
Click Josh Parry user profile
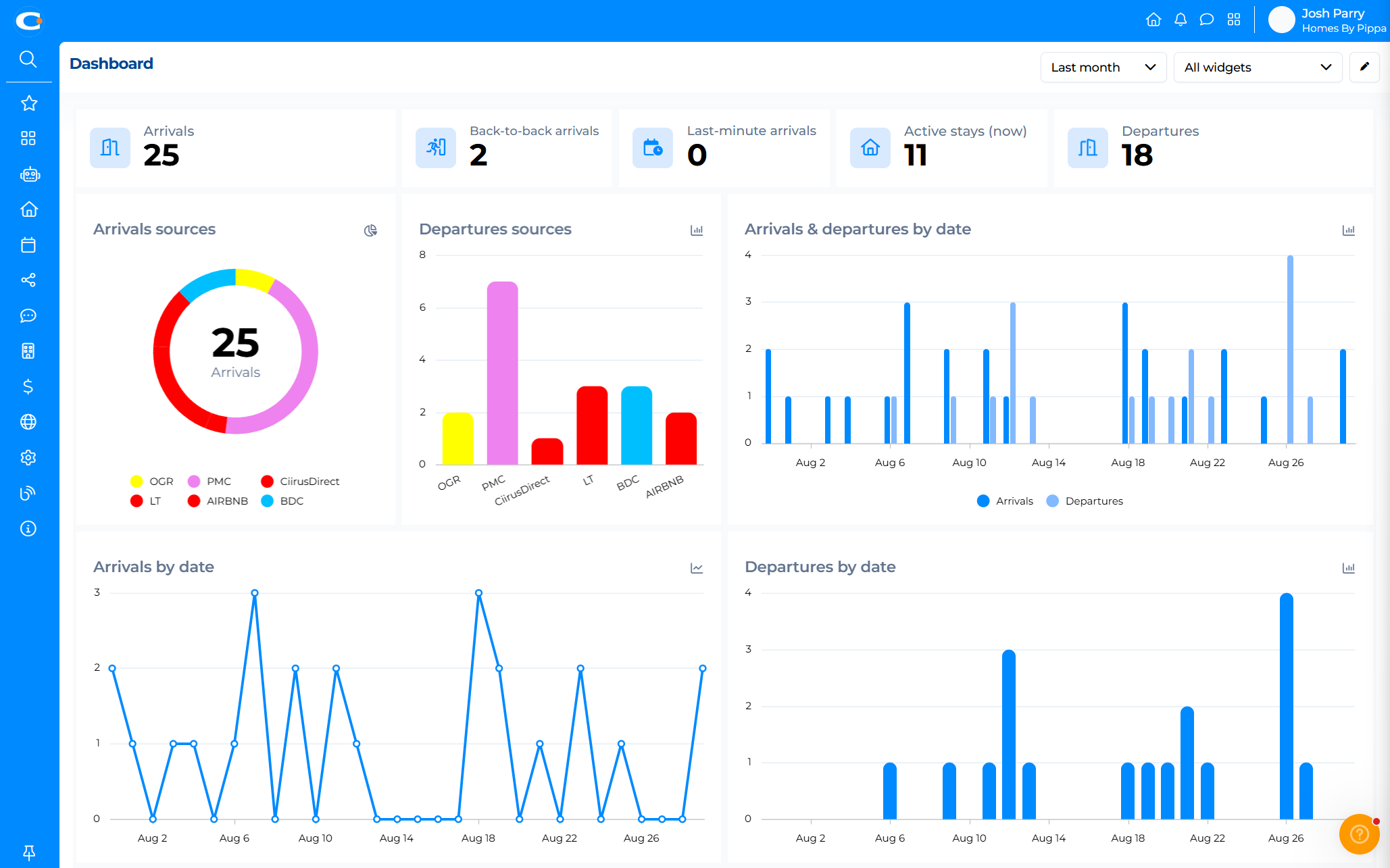pos(1327,20)
